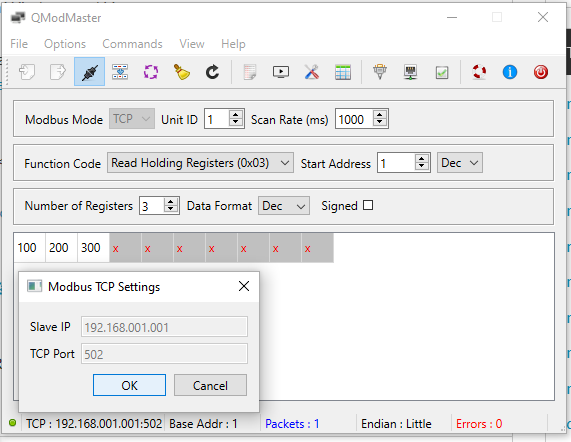The image size is (571, 442).
Task: Click the 'Packets : 1' status entry
Action: click(x=292, y=423)
